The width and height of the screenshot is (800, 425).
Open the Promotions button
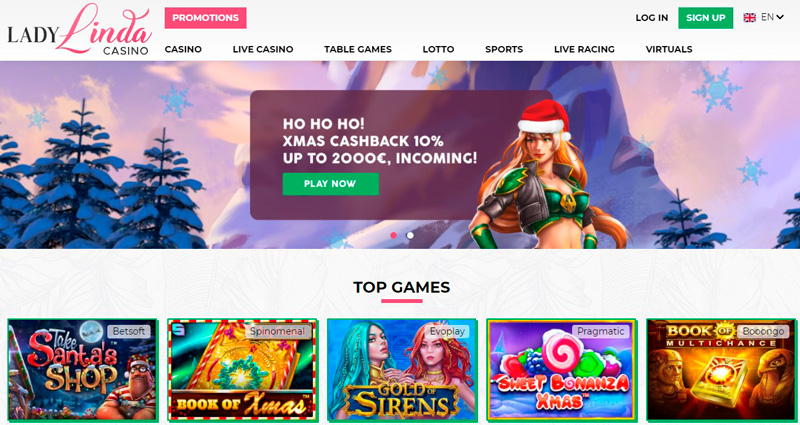pos(206,18)
